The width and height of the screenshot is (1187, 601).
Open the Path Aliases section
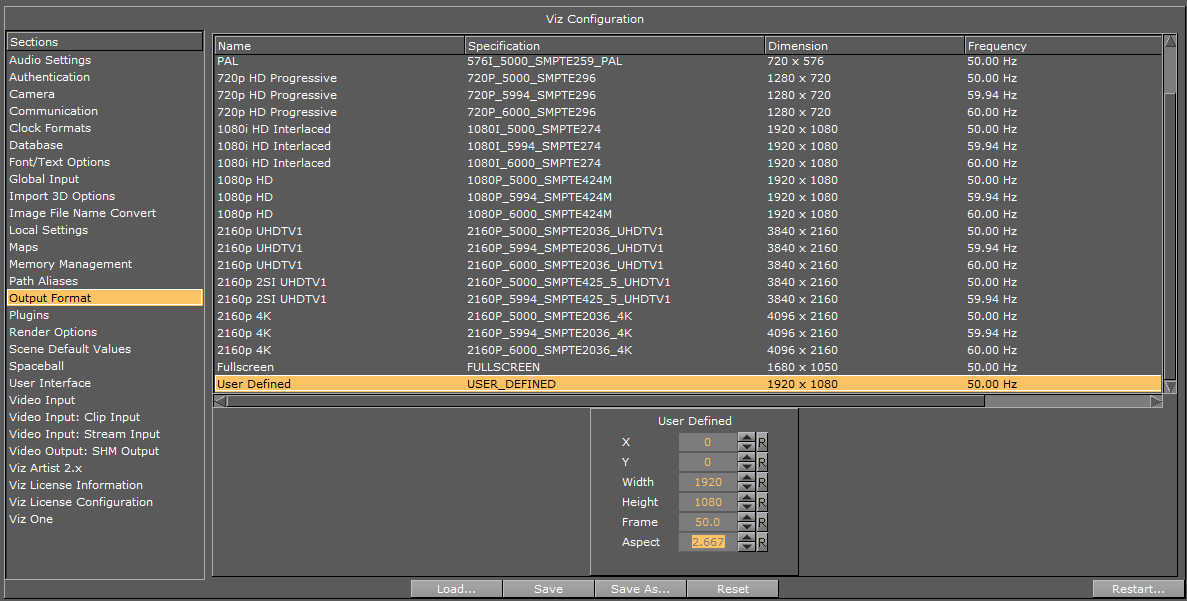point(104,282)
